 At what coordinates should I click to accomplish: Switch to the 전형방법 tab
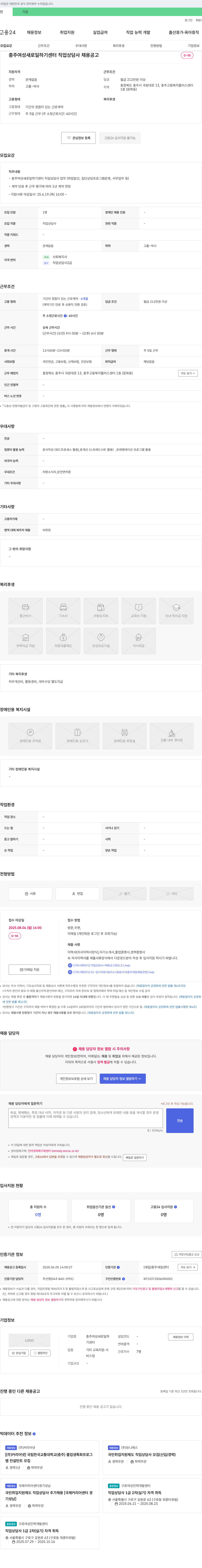[156, 46]
